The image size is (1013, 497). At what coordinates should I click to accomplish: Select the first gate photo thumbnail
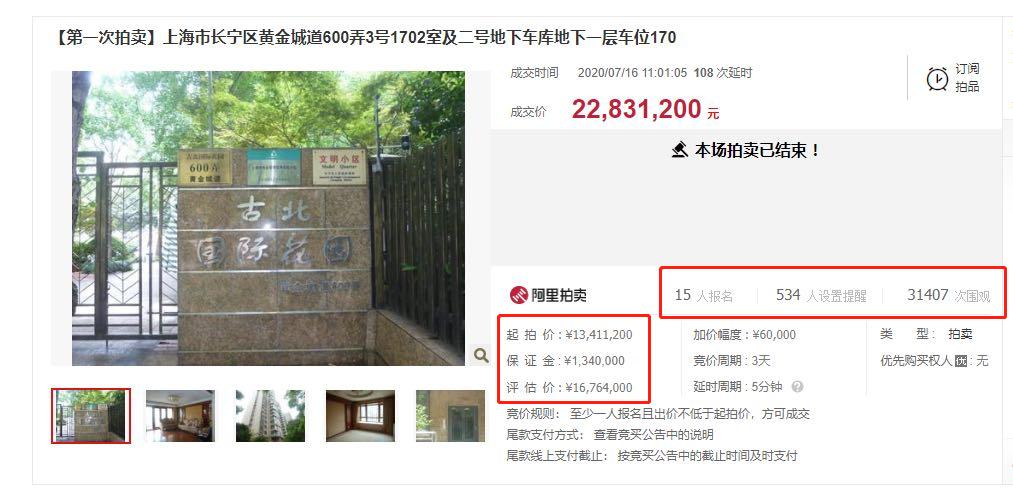coord(90,416)
